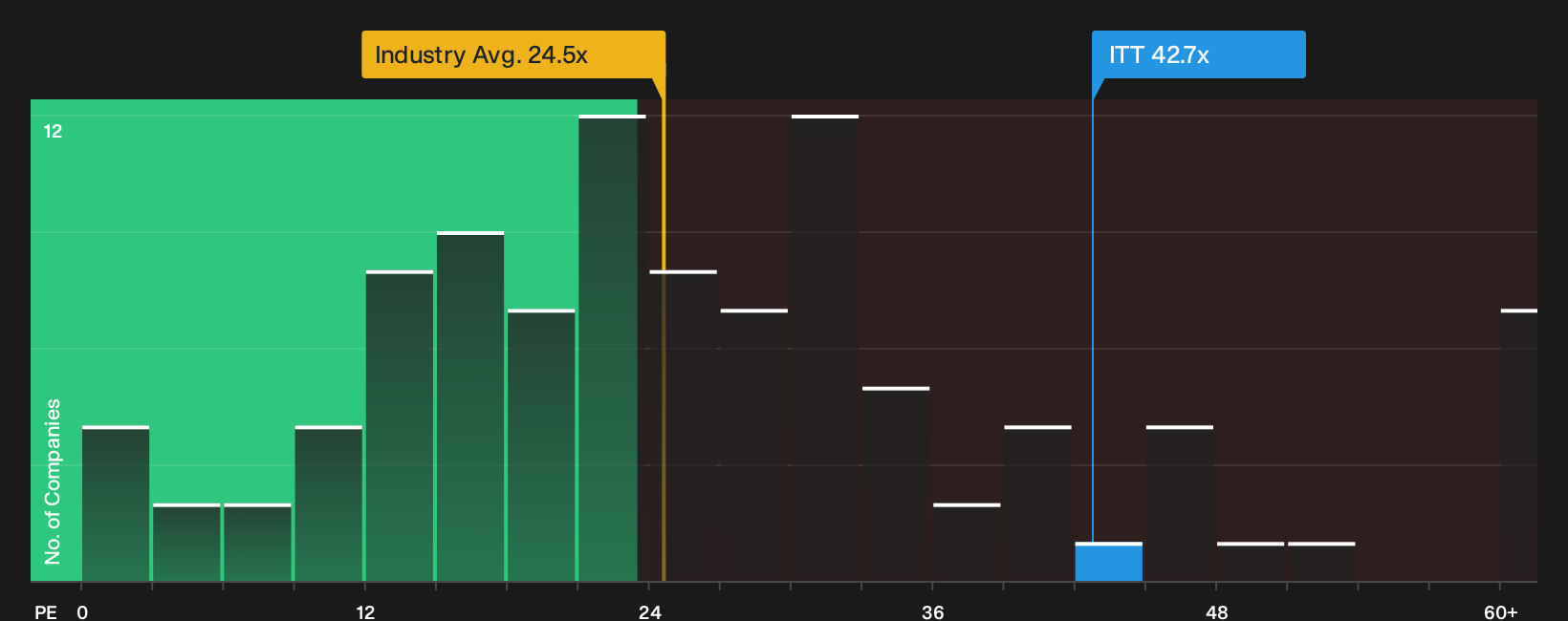Click the bar just right of the yellow average line
The image size is (1568, 621).
[683, 426]
